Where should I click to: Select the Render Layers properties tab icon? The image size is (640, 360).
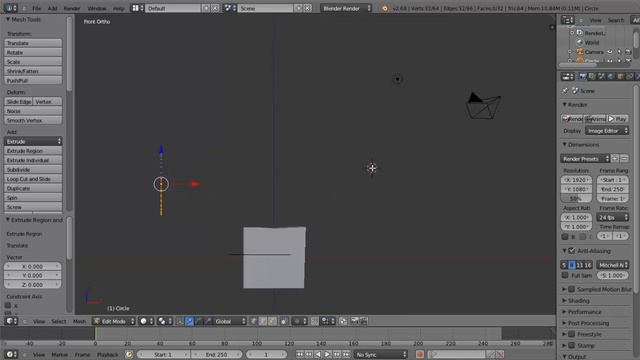tap(592, 76)
